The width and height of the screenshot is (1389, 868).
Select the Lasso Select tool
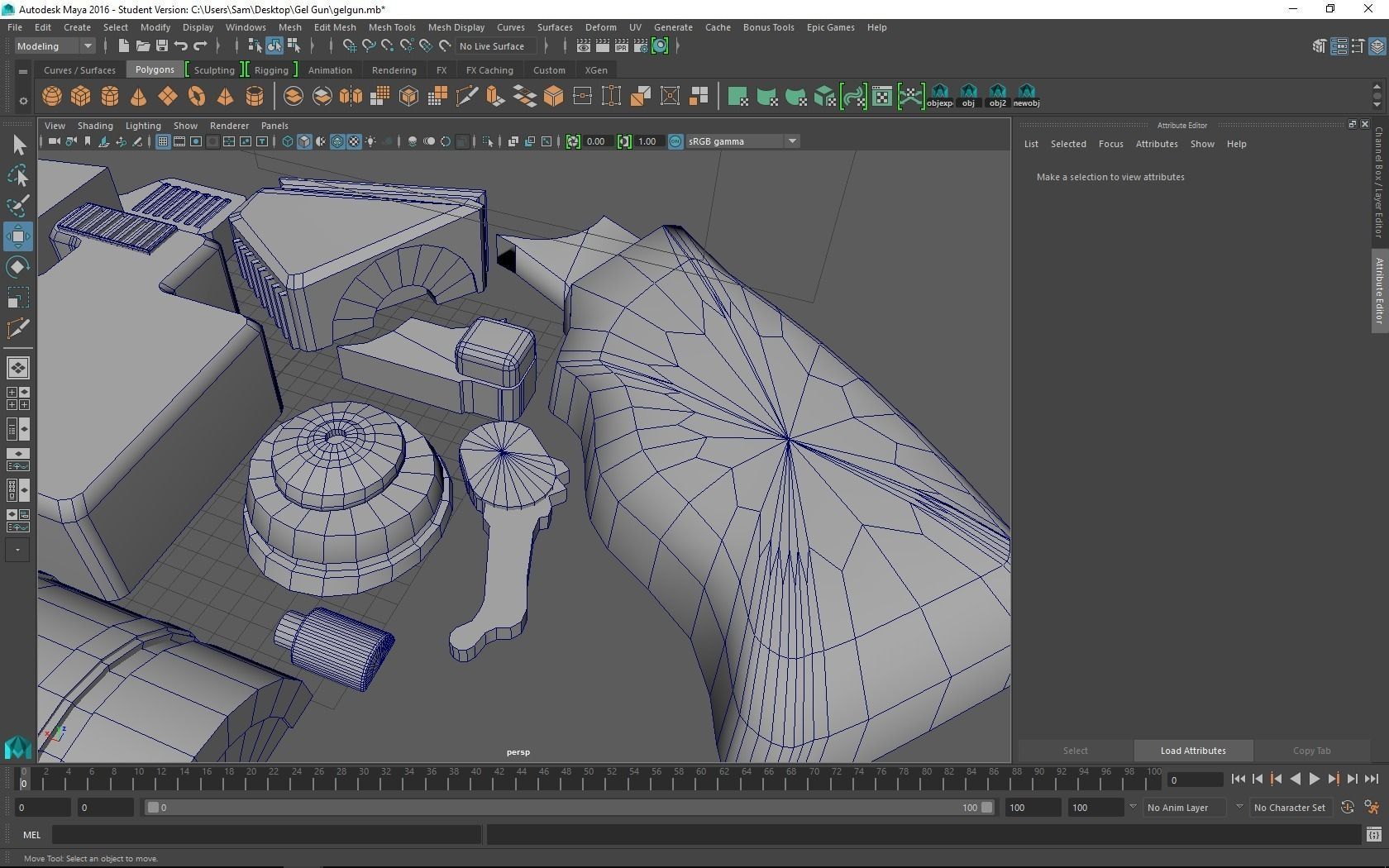click(x=18, y=175)
